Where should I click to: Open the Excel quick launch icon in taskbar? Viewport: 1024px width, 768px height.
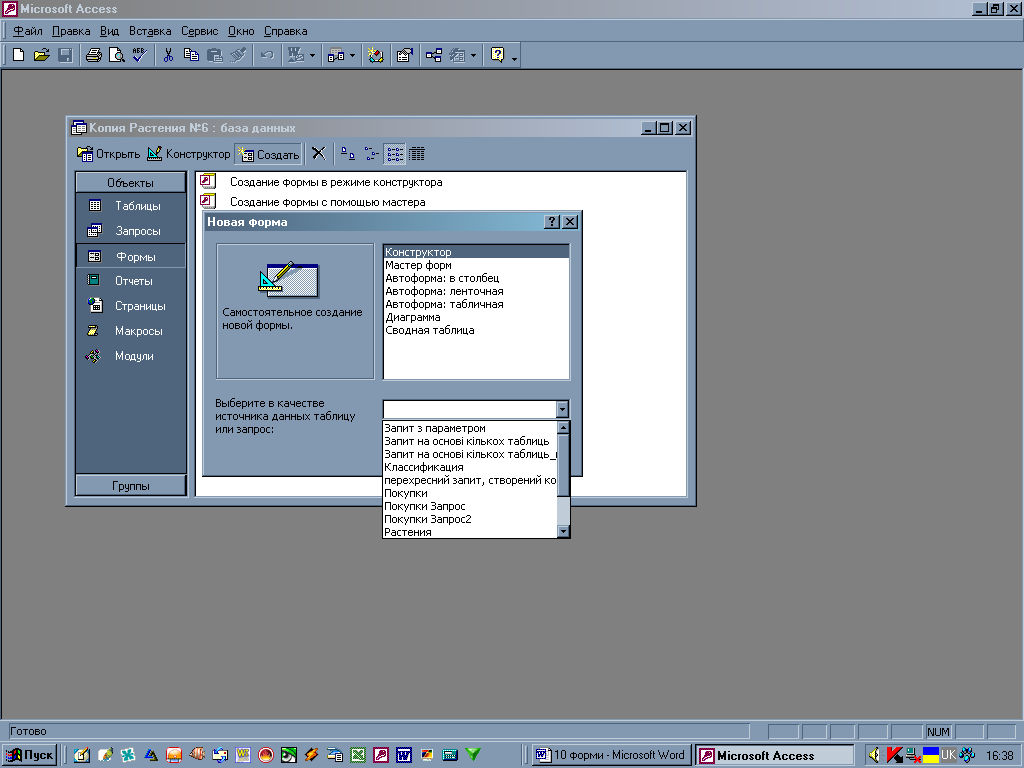(358, 756)
